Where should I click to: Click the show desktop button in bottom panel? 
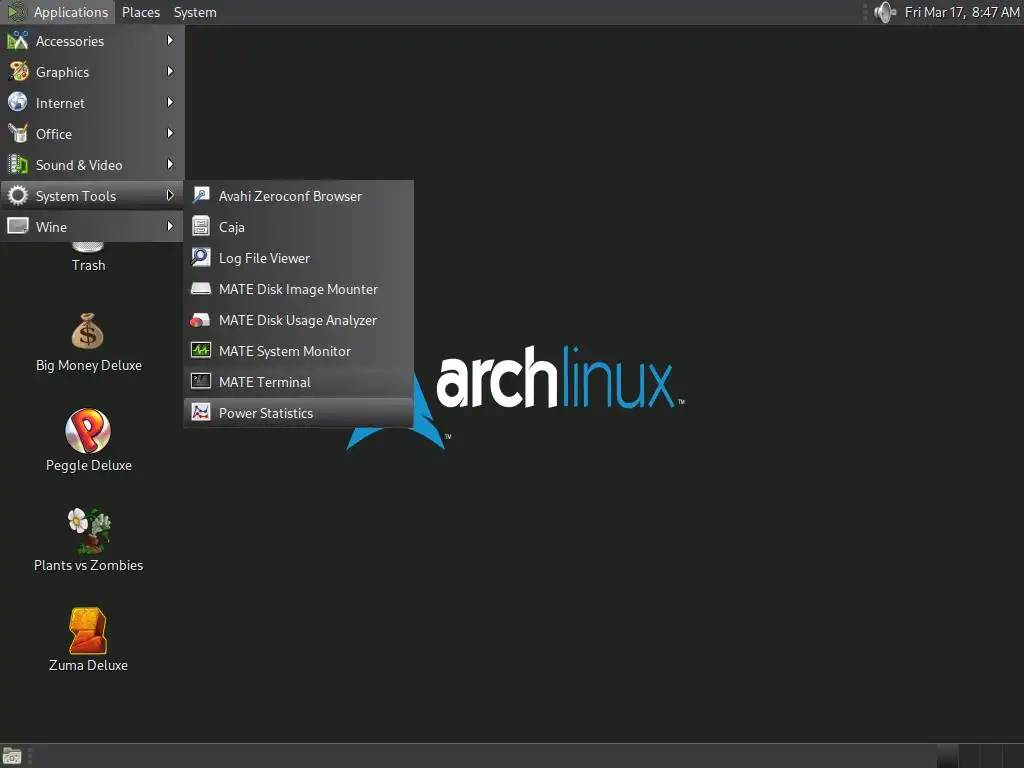click(x=12, y=756)
